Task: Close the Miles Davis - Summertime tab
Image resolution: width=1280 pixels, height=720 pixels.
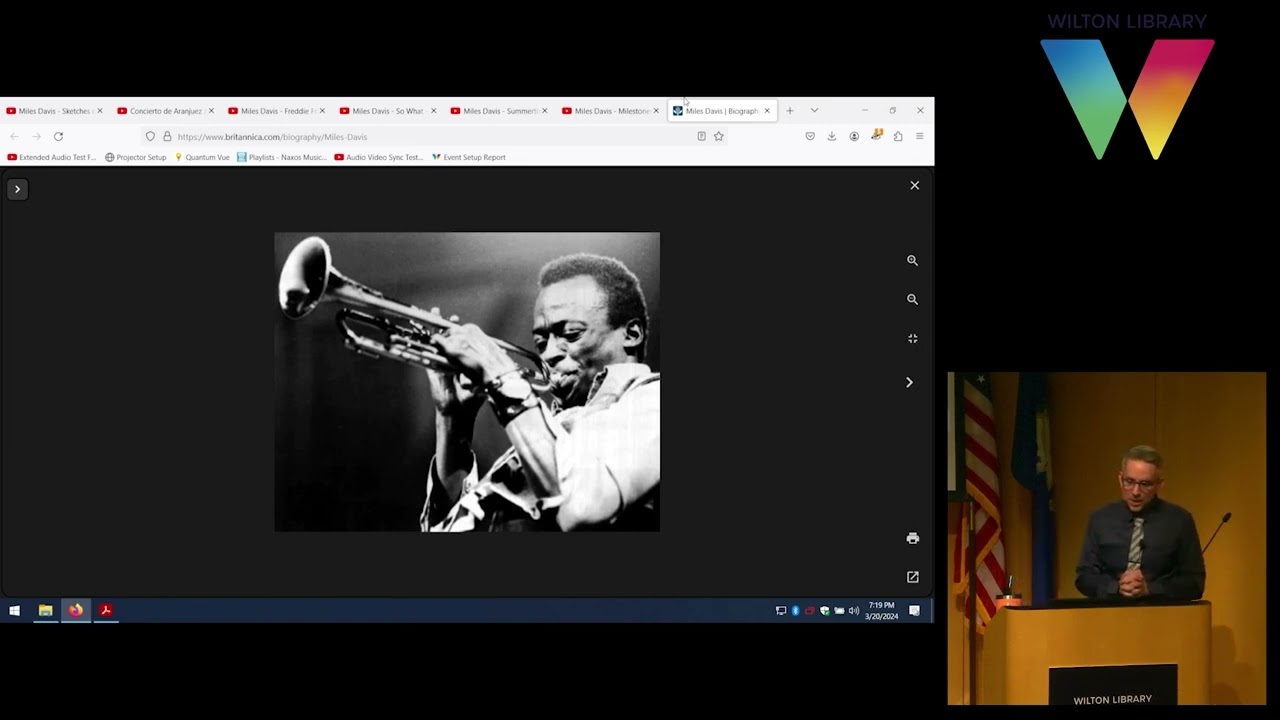Action: [544, 111]
